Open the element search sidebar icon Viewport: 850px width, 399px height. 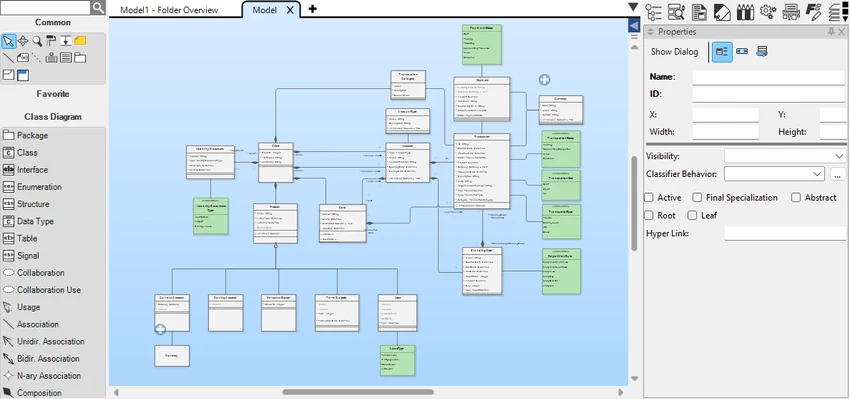677,11
